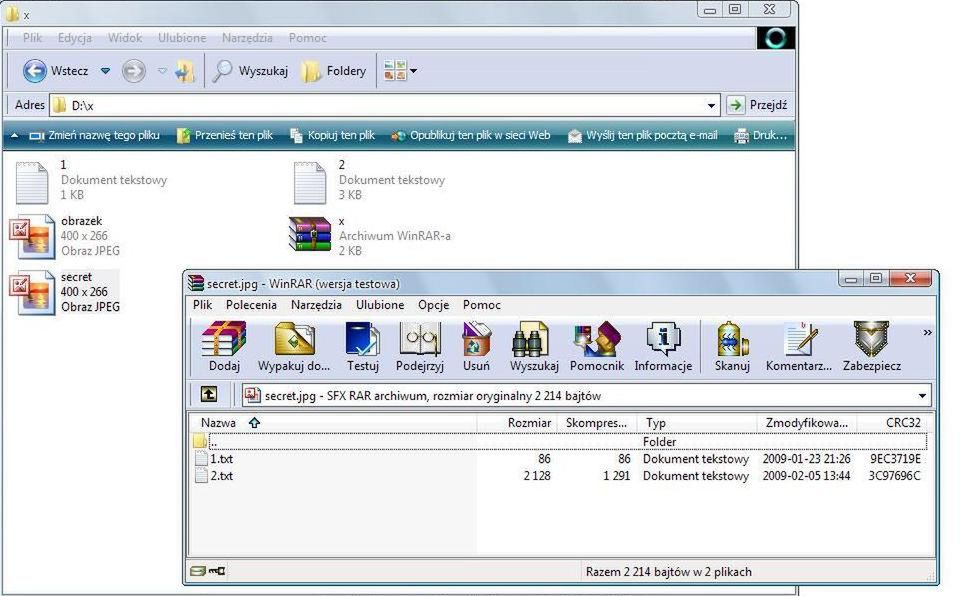Click Wyszukaj search in Explorer toolbar
The image size is (965, 596).
[x=250, y=71]
